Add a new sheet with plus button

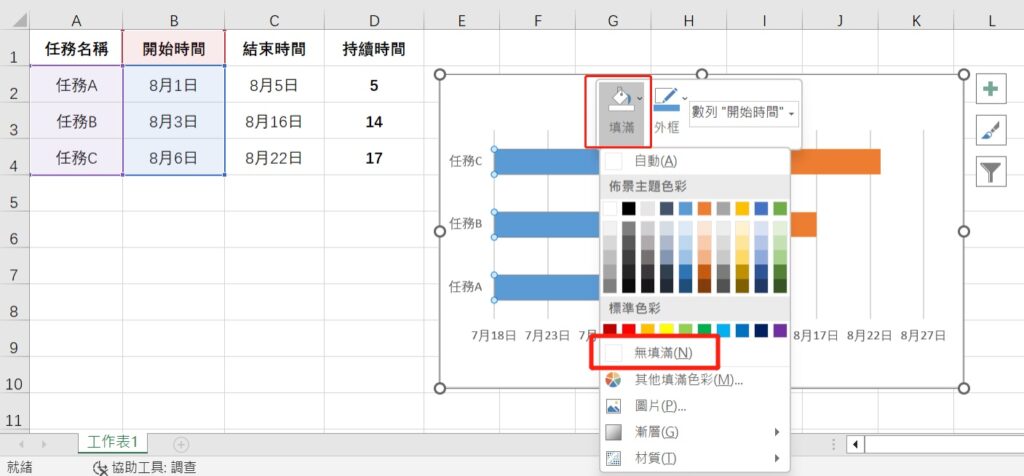pyautogui.click(x=181, y=445)
